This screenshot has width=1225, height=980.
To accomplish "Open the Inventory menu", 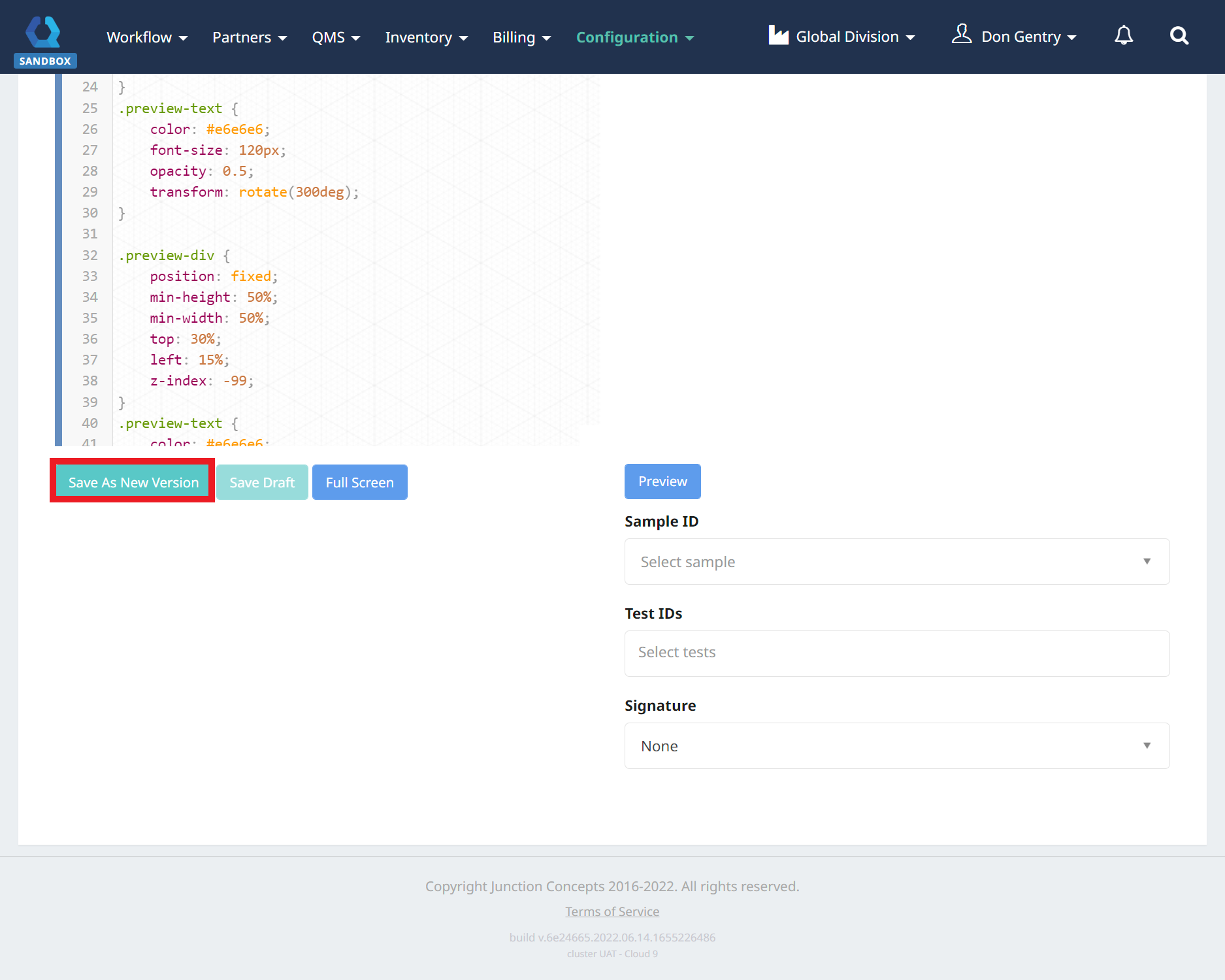I will pyautogui.click(x=426, y=38).
